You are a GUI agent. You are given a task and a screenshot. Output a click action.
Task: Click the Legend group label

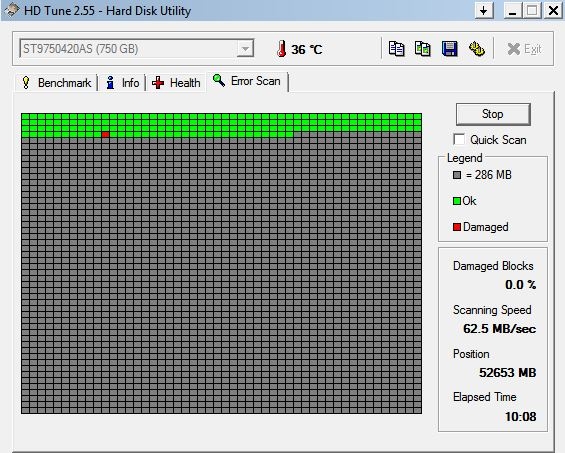click(464, 158)
